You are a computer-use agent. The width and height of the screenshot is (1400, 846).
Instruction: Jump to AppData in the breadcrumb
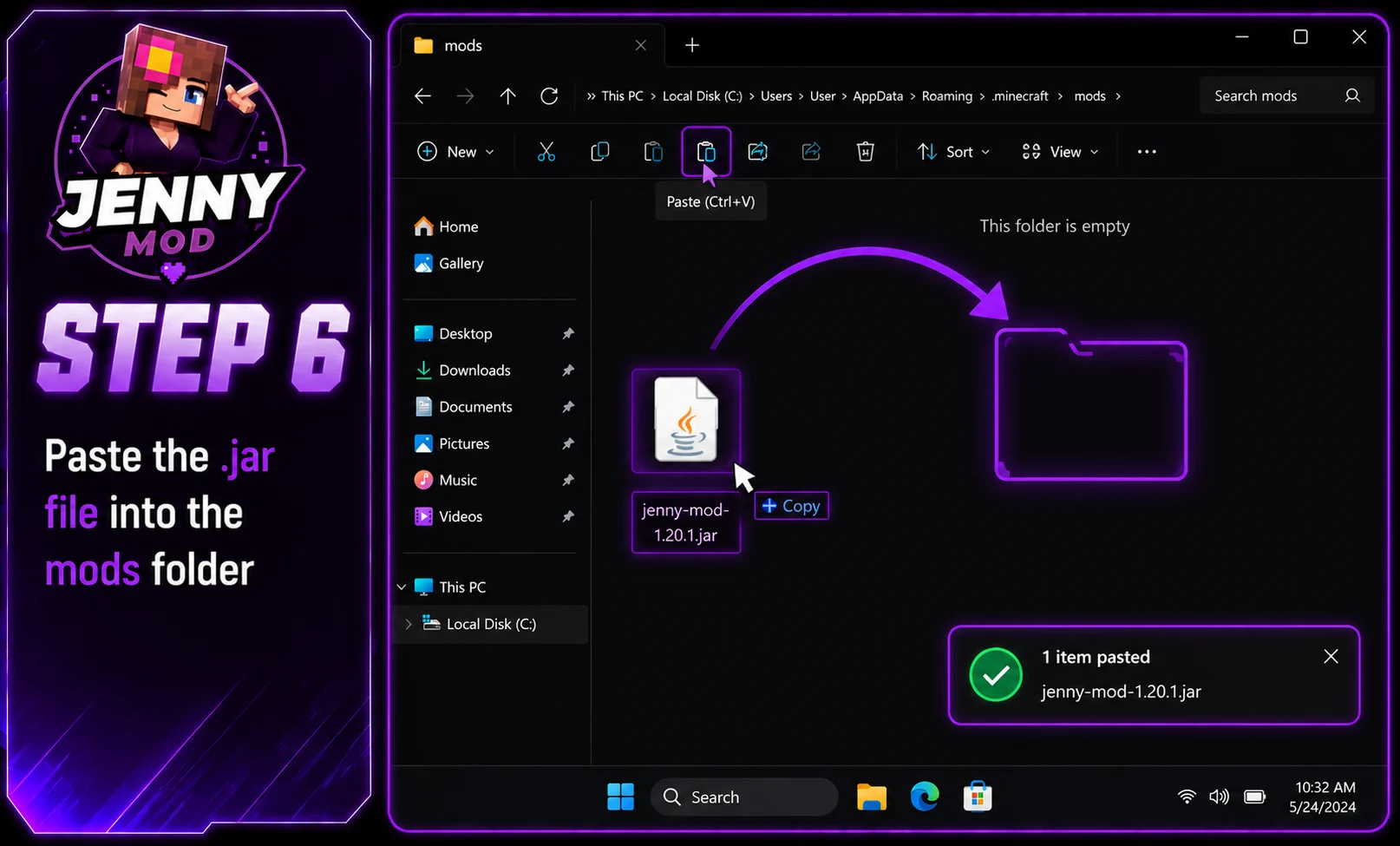(x=878, y=96)
